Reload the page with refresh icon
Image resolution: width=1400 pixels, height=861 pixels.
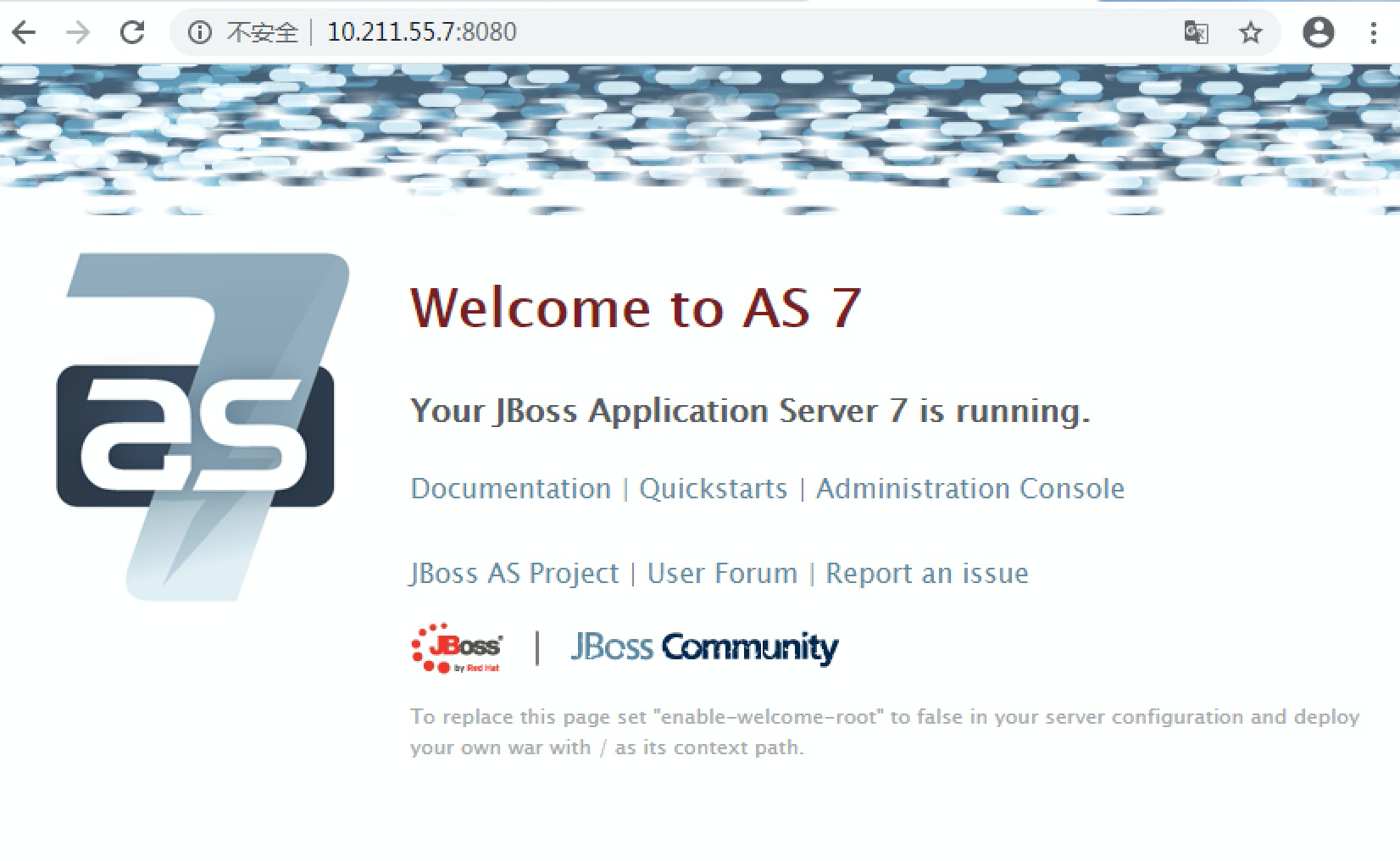click(132, 33)
